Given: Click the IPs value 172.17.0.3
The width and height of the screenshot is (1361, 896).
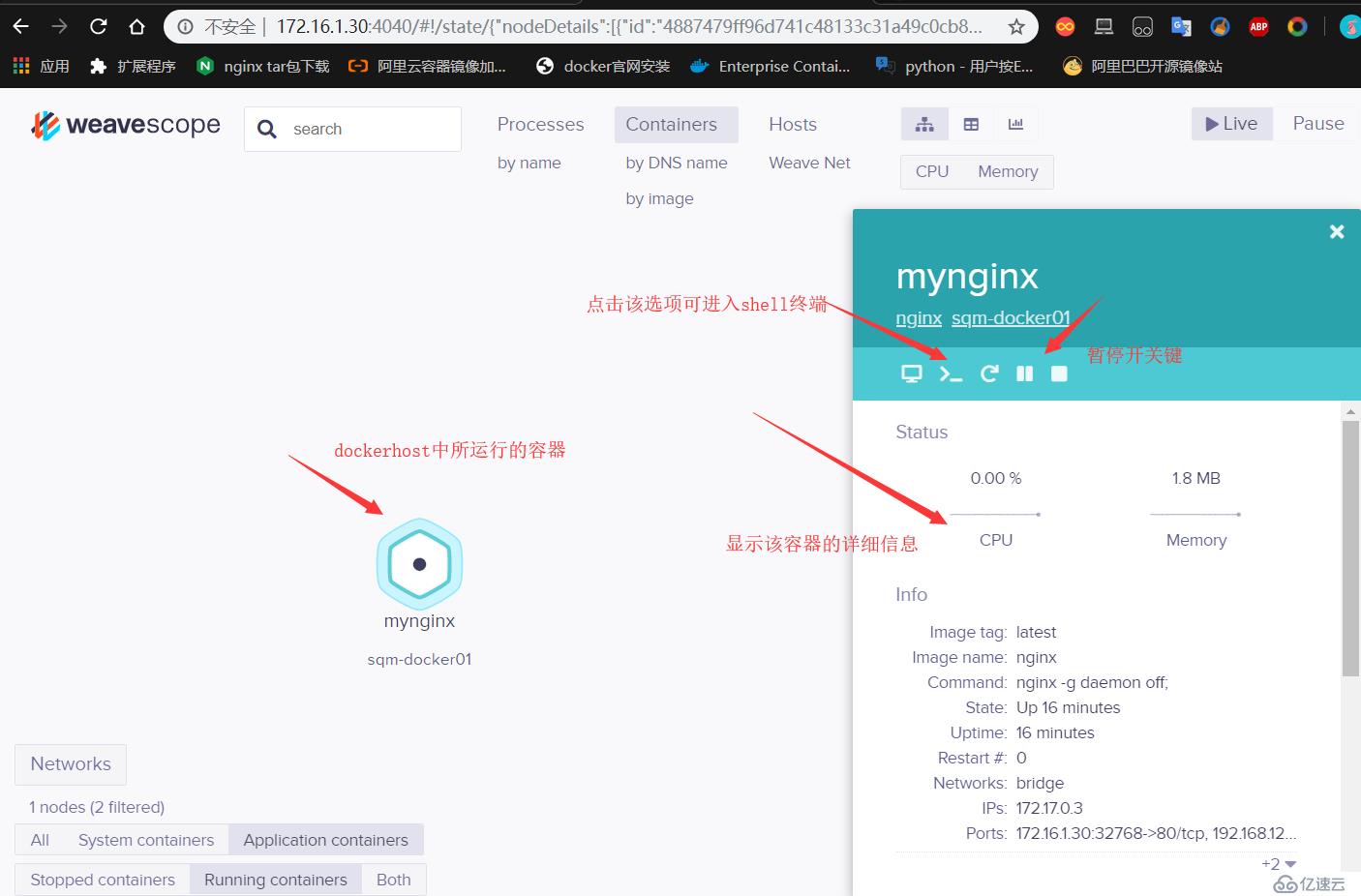Looking at the screenshot, I should pos(1049,808).
